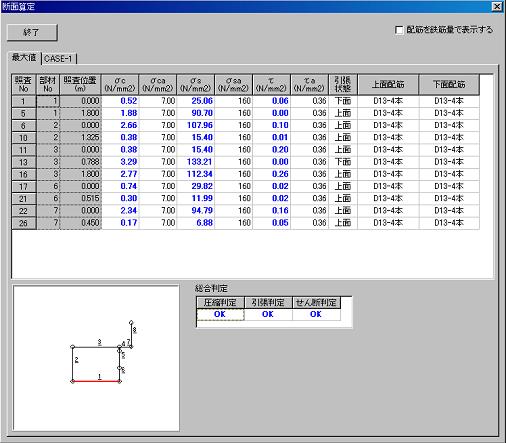Click the 終了 button

pyautogui.click(x=32, y=32)
